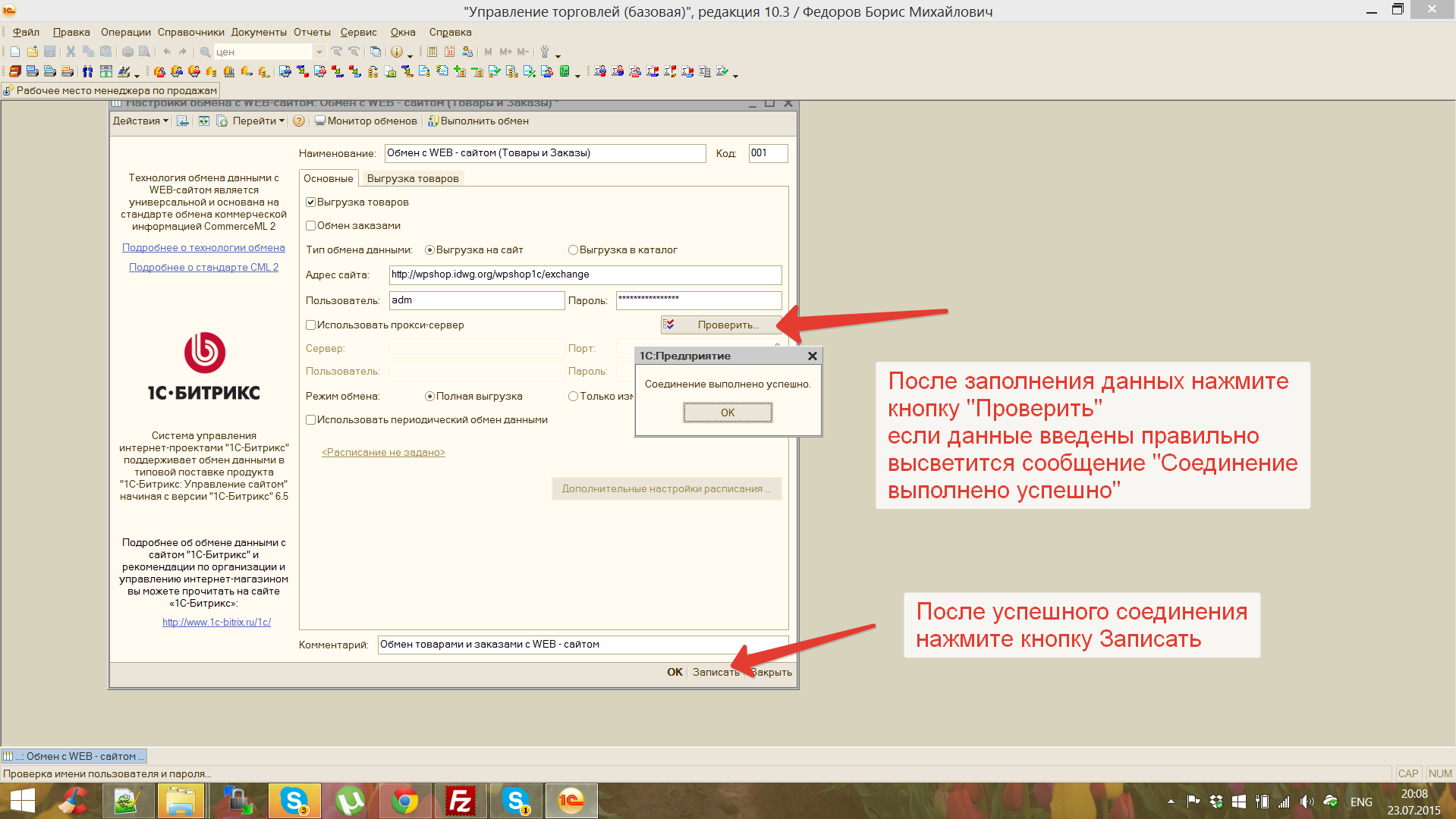Select the 'Выгрузка на сайт' radio button
The image size is (1456, 819).
pyautogui.click(x=429, y=249)
